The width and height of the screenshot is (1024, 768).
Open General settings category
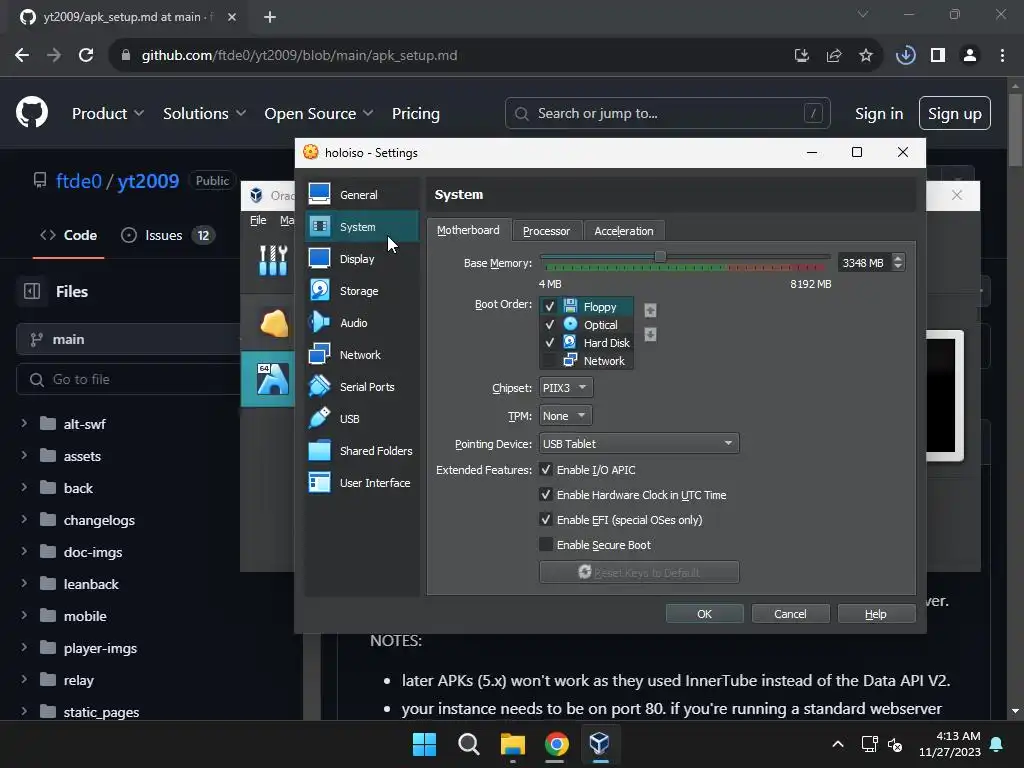coord(361,195)
